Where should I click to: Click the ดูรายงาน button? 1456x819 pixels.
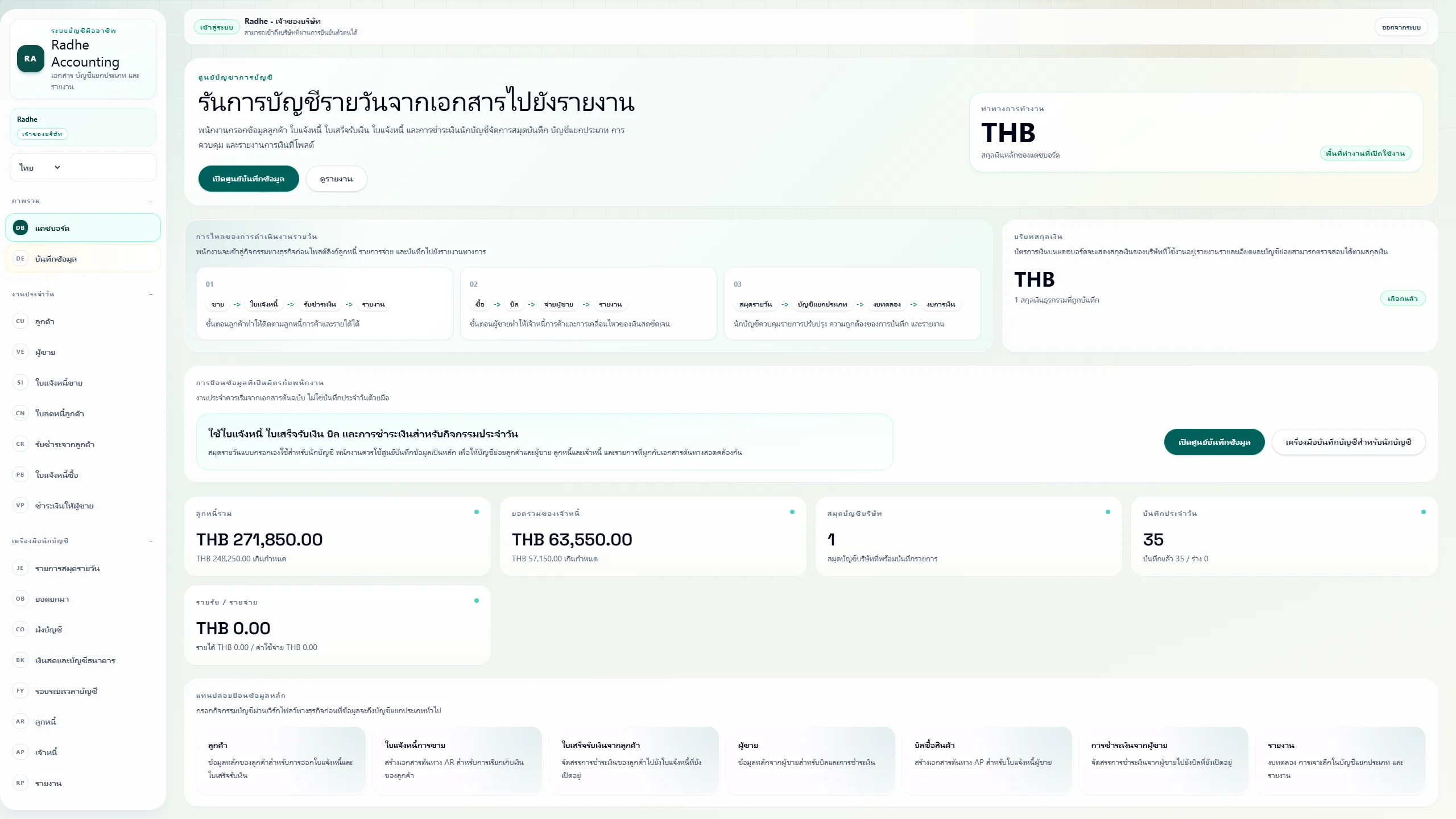pos(336,179)
